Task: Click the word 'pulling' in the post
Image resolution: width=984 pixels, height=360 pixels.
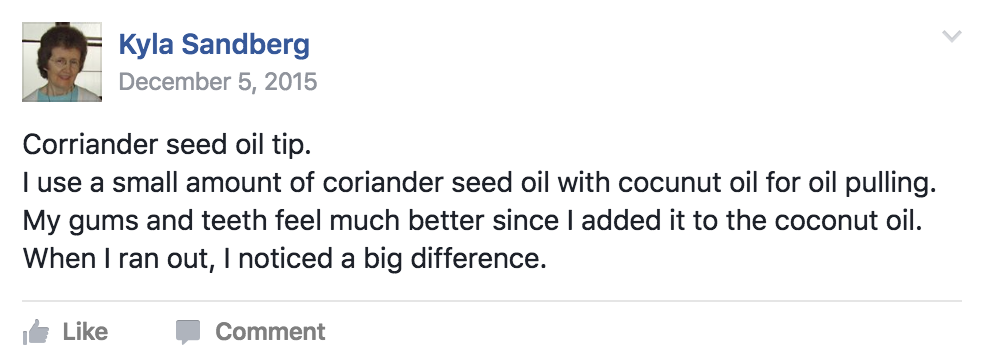Action: tap(890, 184)
